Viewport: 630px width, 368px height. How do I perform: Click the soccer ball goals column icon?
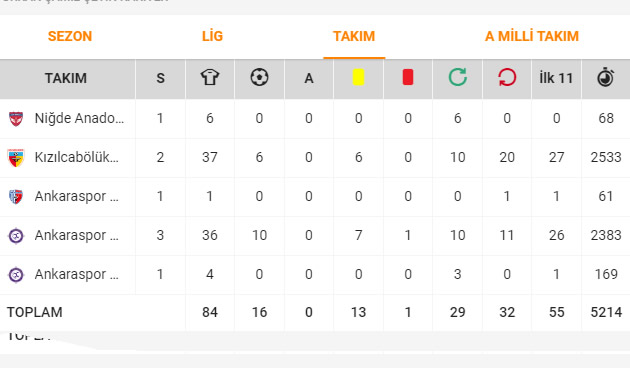coord(259,77)
